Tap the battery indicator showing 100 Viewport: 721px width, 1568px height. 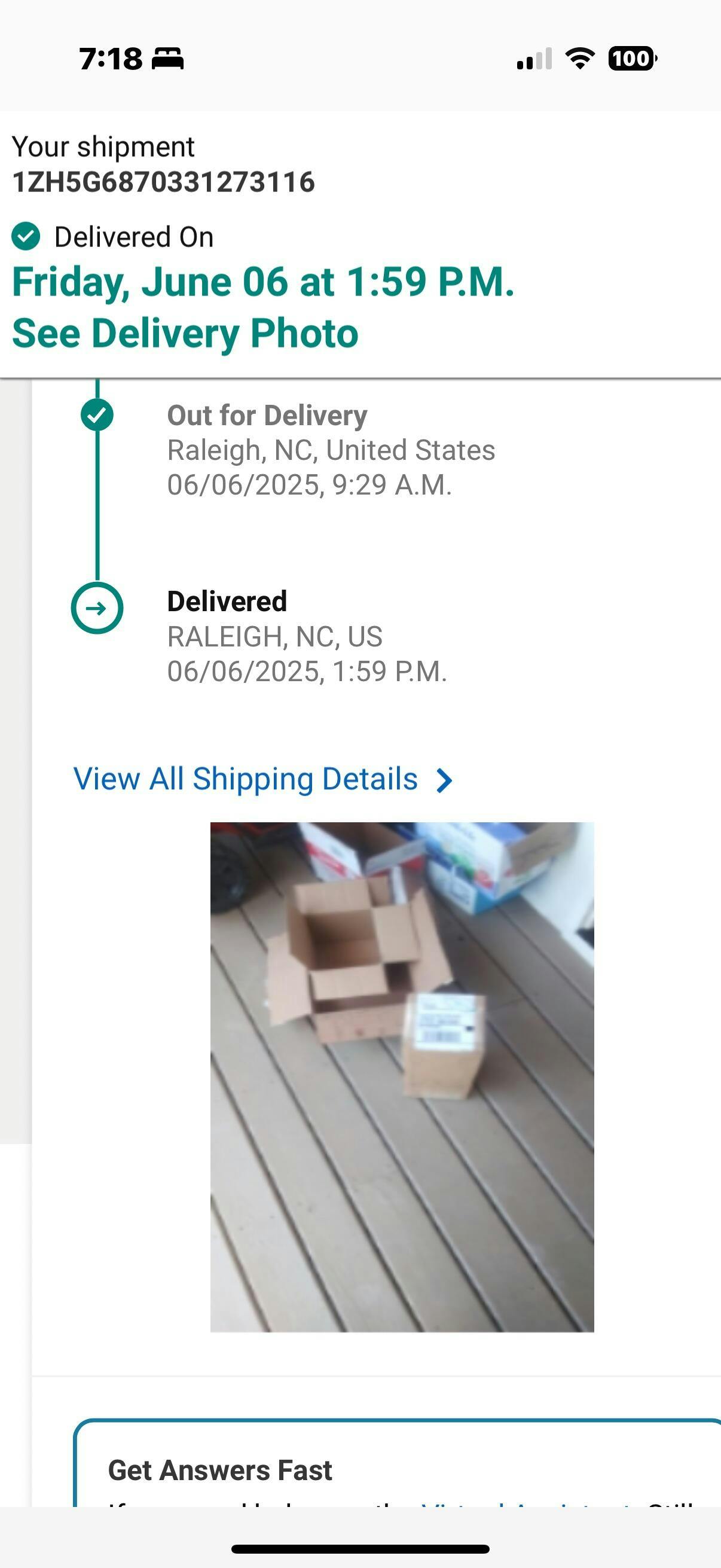[633, 59]
